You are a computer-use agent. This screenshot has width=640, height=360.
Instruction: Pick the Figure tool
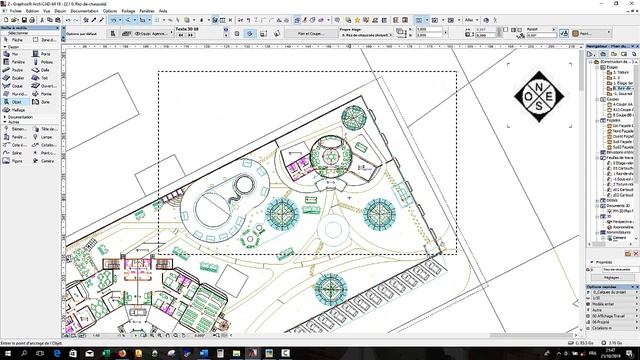[x=13, y=161]
